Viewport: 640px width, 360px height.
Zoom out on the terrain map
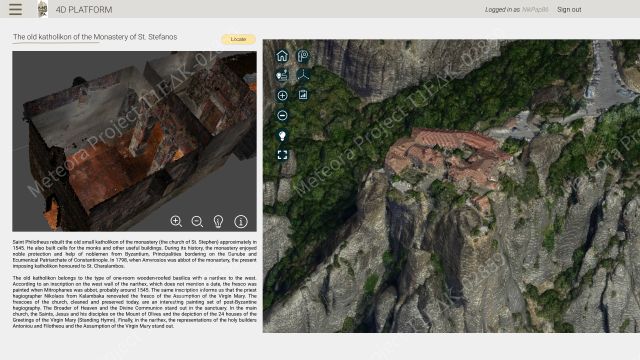282,116
